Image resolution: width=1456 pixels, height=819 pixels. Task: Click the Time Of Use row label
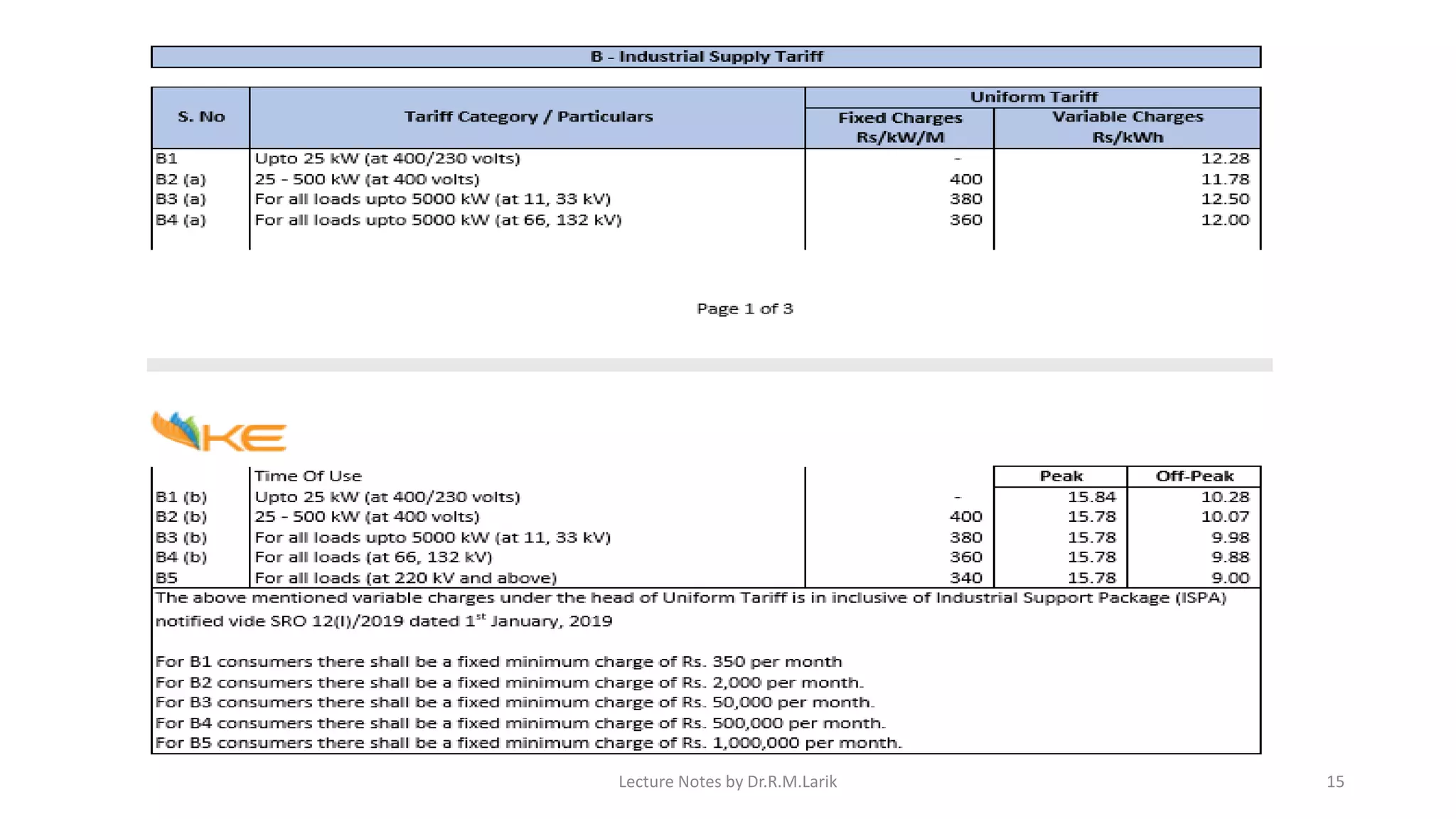pyautogui.click(x=308, y=476)
